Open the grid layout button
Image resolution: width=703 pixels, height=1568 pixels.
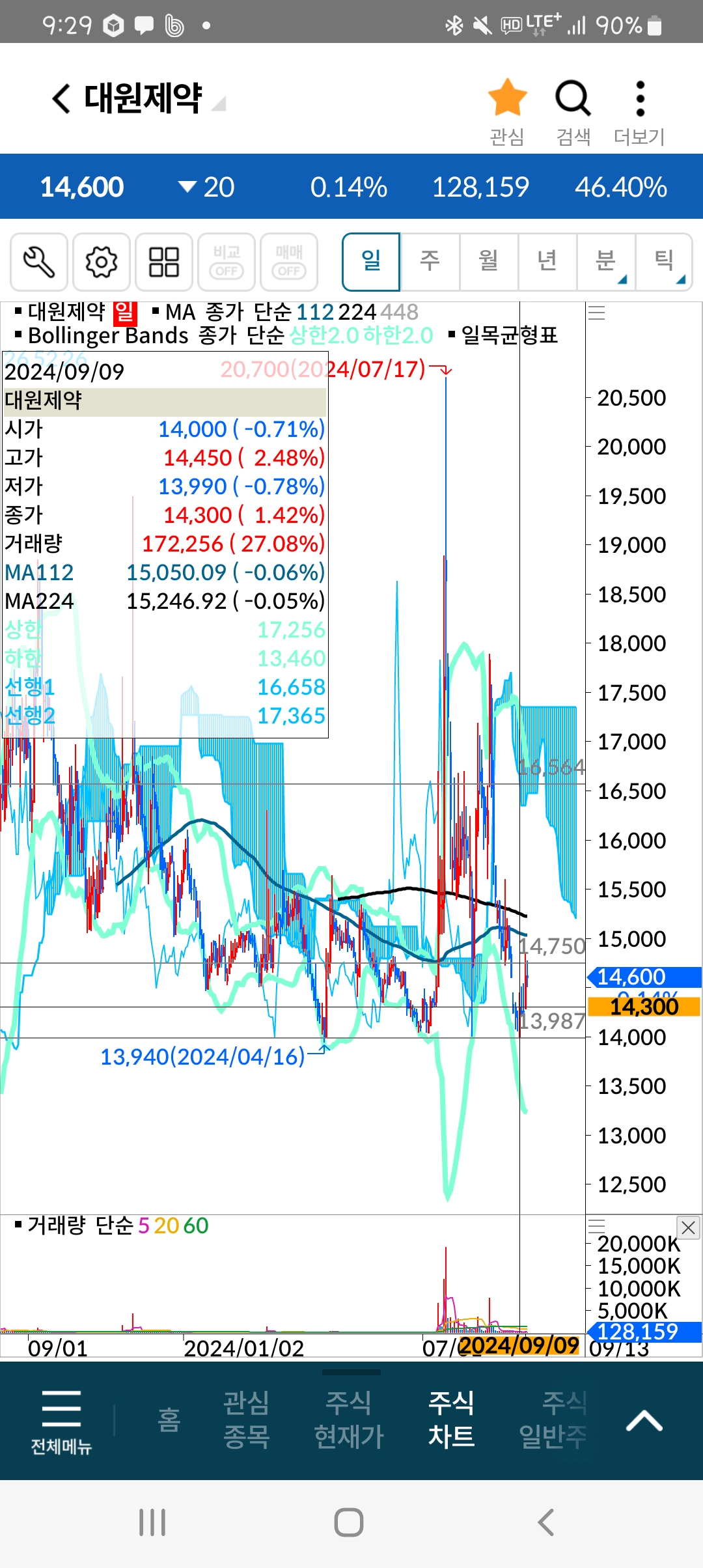[x=164, y=262]
